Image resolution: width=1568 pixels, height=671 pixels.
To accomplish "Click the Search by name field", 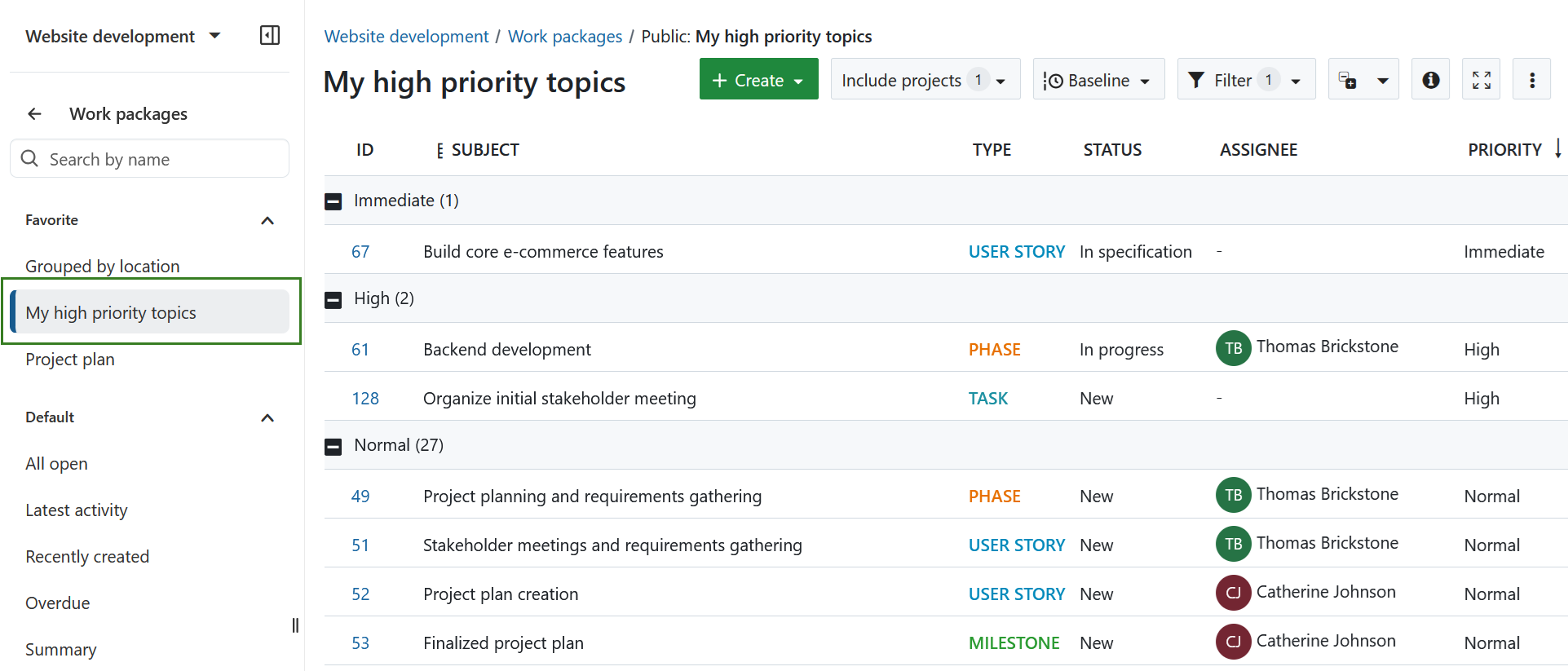I will [x=150, y=158].
